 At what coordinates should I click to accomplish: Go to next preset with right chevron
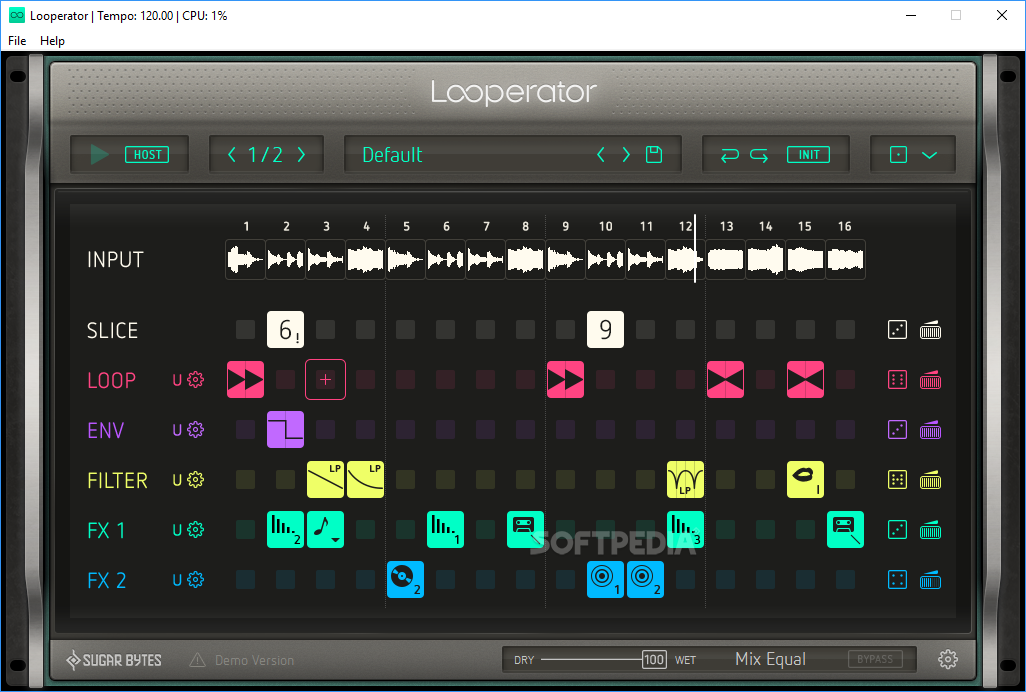click(x=626, y=154)
